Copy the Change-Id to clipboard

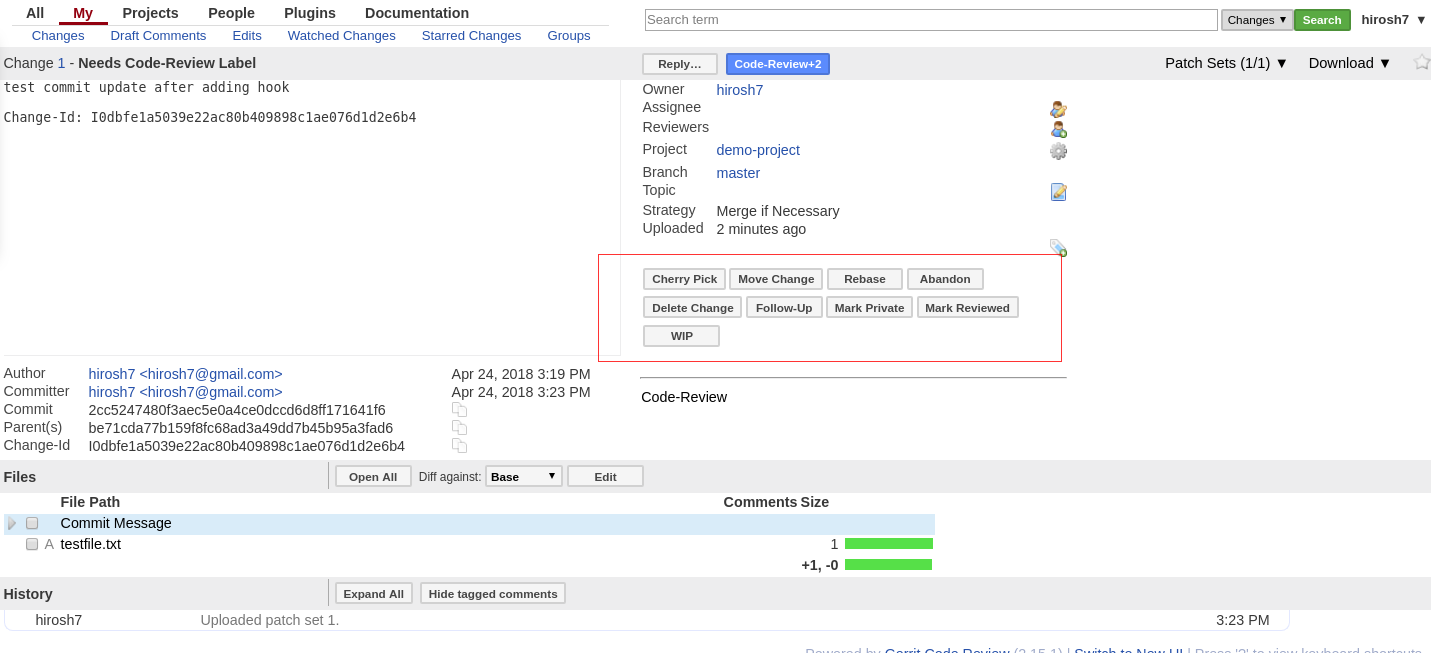pos(459,446)
